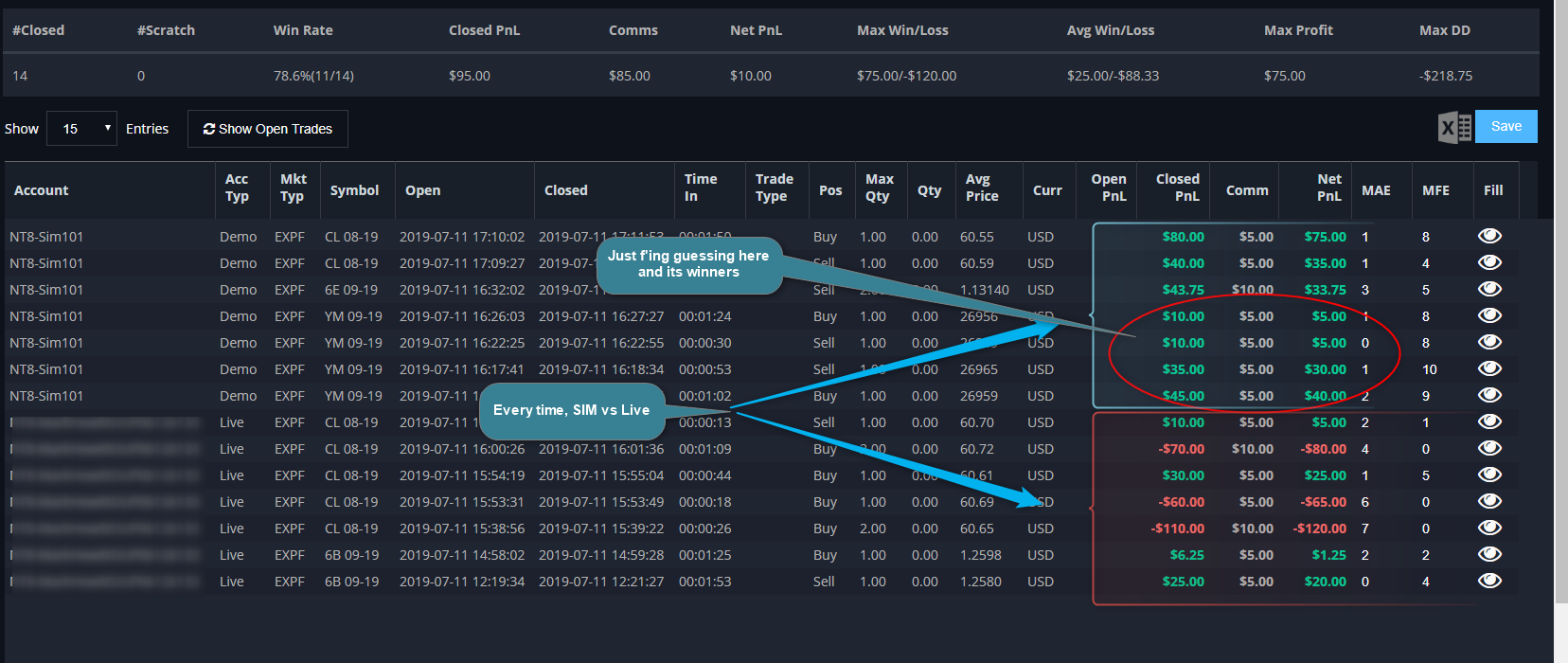Click the open time 2019-07-11 17:10:02
The width and height of the screenshot is (1568, 663).
(x=461, y=237)
